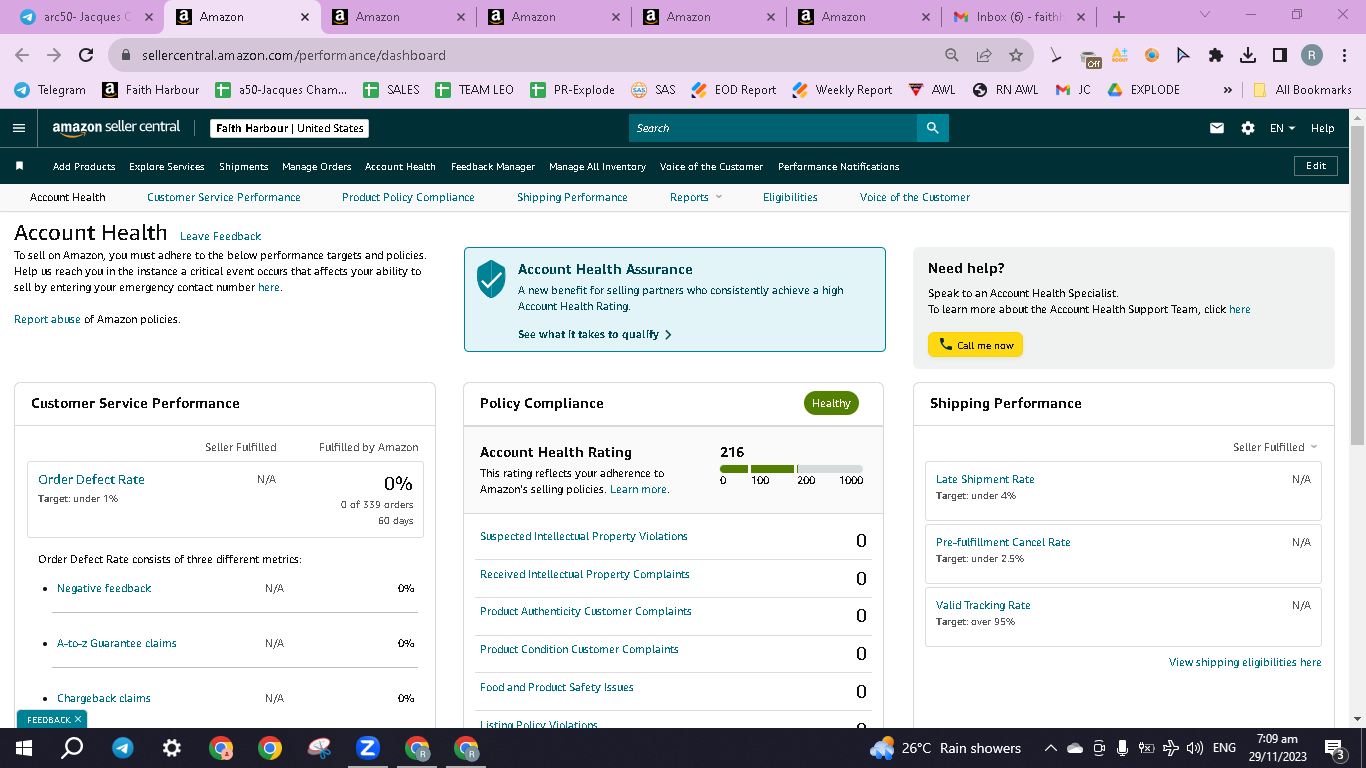Click the Account Health Assurance shield icon

(x=491, y=279)
